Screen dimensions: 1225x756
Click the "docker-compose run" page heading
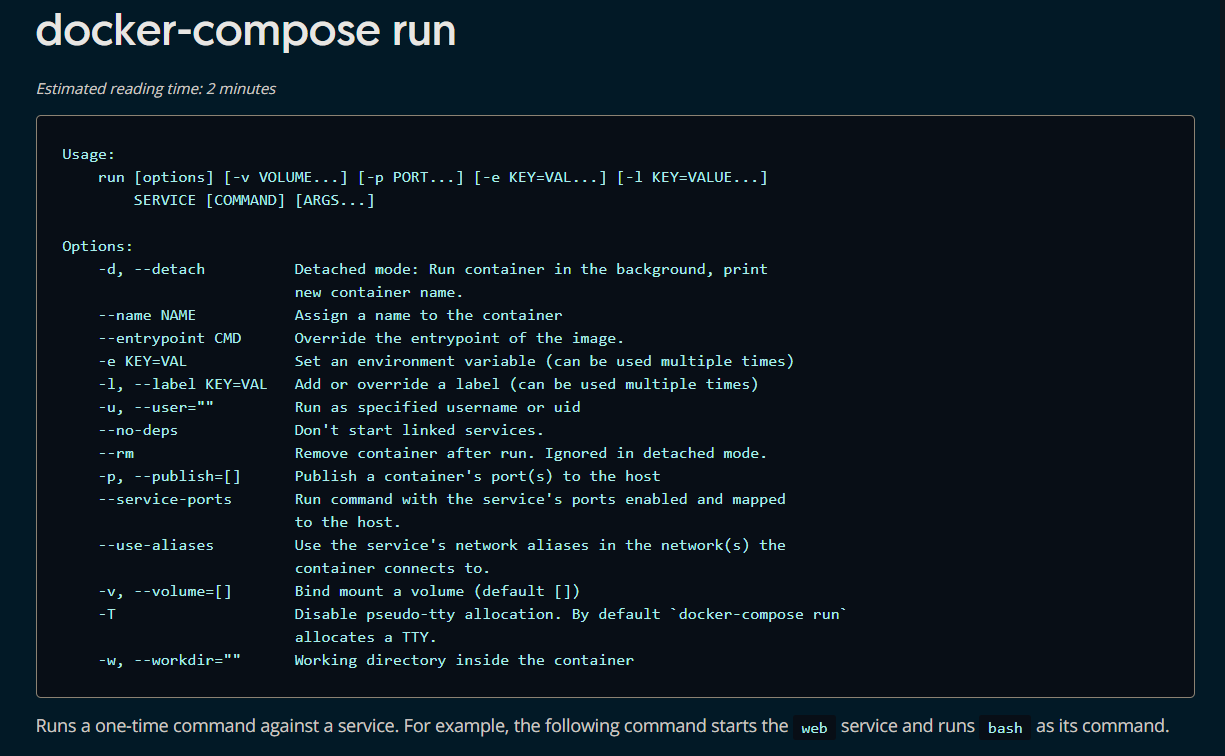tap(246, 30)
